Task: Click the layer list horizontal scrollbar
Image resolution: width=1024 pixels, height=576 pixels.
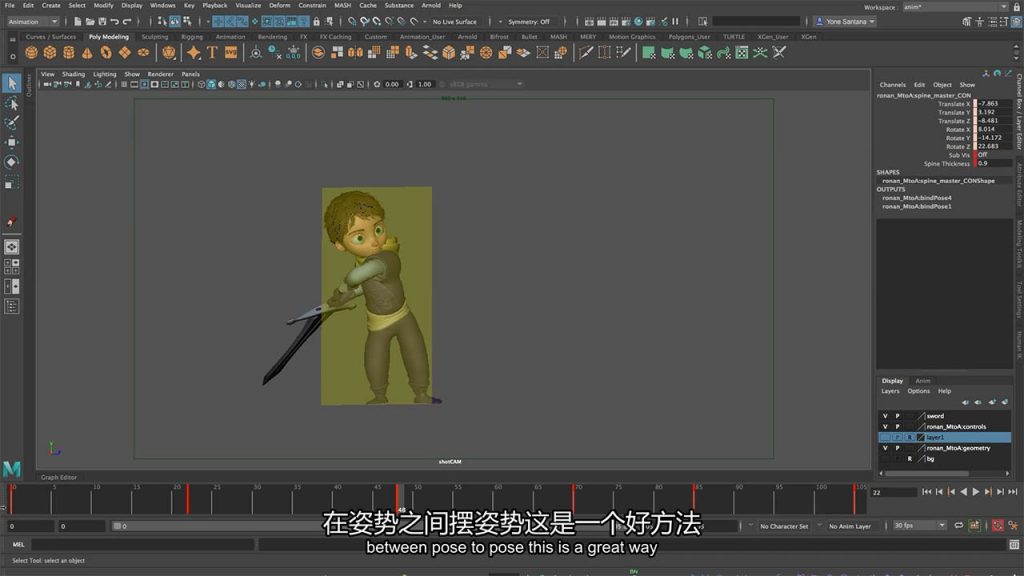Action: 927,473
